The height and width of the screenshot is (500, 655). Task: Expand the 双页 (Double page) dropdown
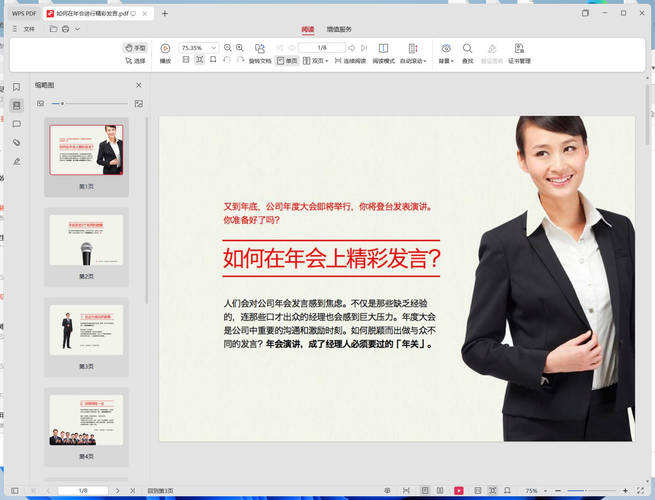coord(316,61)
